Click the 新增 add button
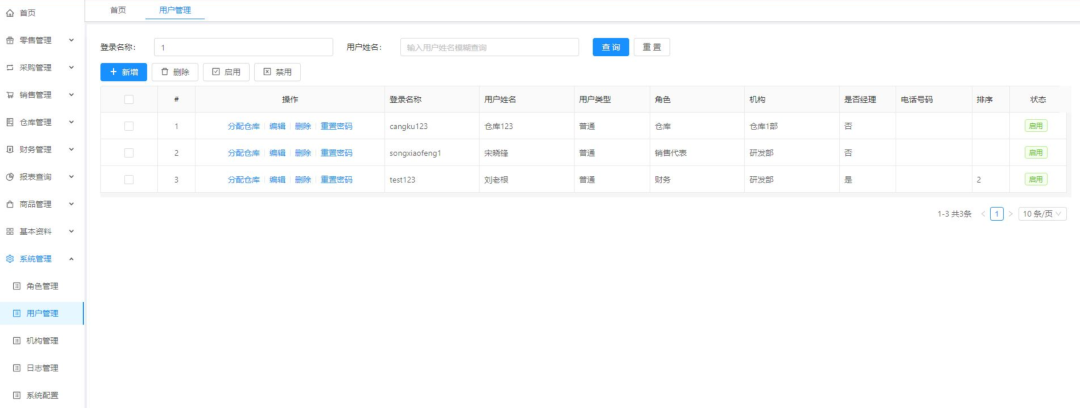This screenshot has width=1080, height=408. tap(123, 72)
